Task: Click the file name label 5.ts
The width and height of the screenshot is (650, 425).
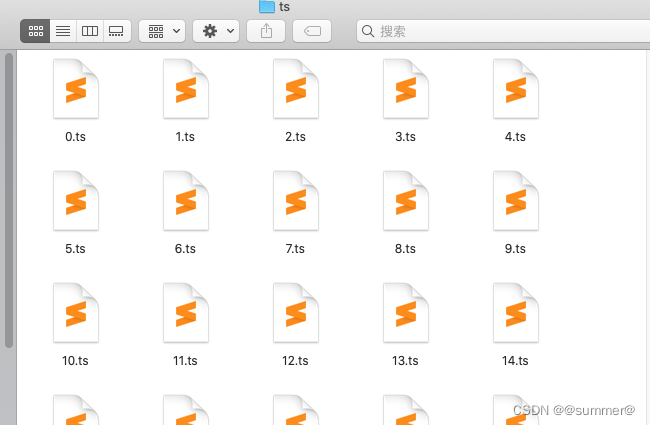Action: click(75, 248)
